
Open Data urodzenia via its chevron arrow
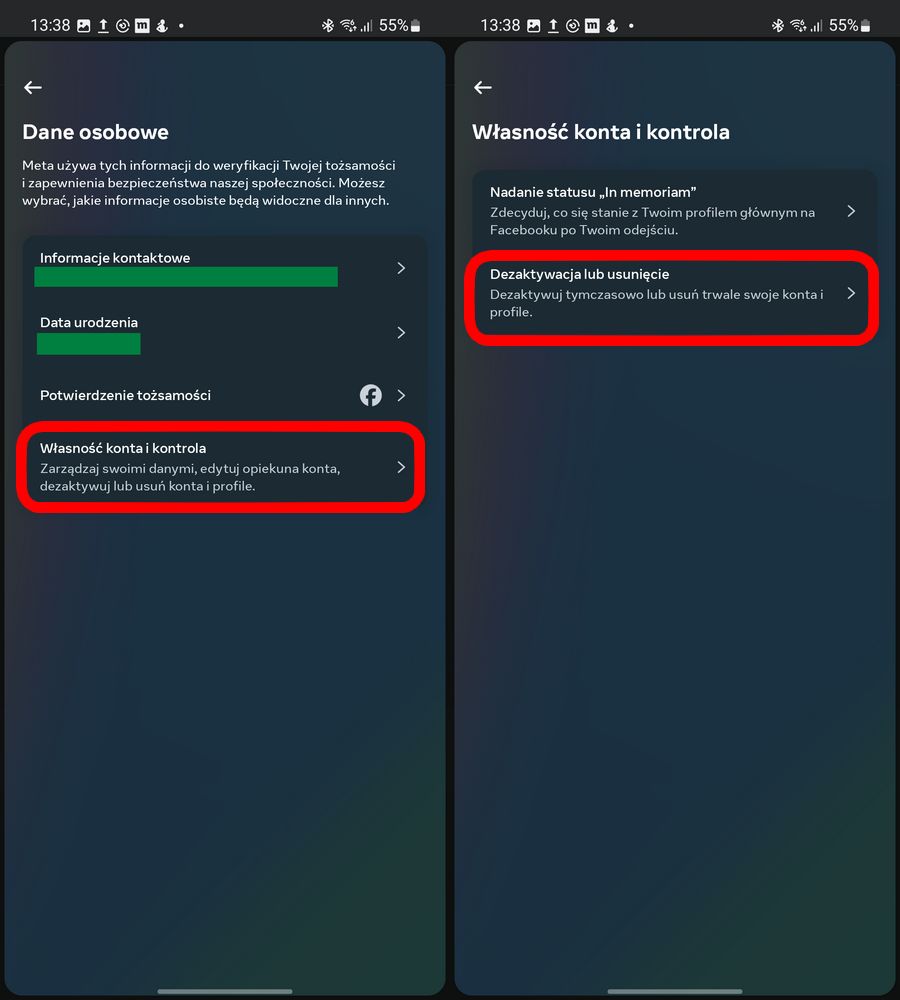401,333
